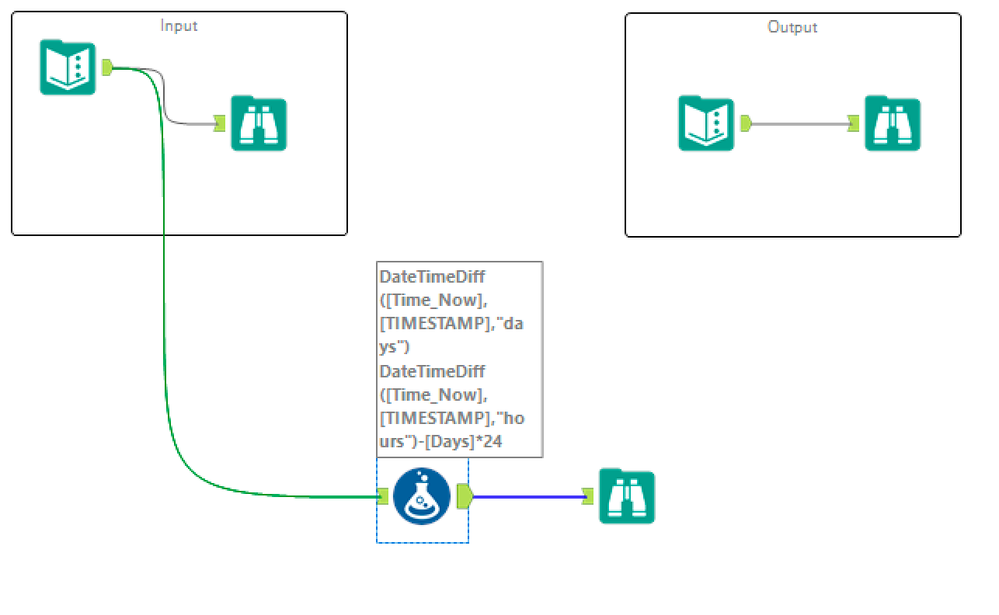999x615 pixels.
Task: Click the Formula tool's input anchor
Action: (383, 496)
